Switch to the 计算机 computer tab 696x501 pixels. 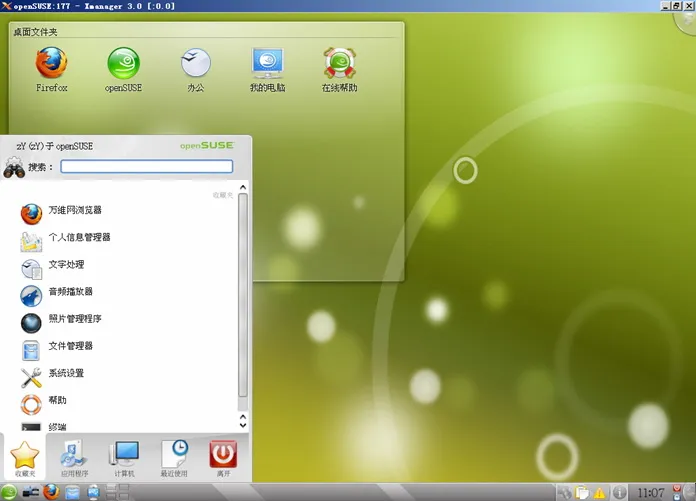[124, 458]
